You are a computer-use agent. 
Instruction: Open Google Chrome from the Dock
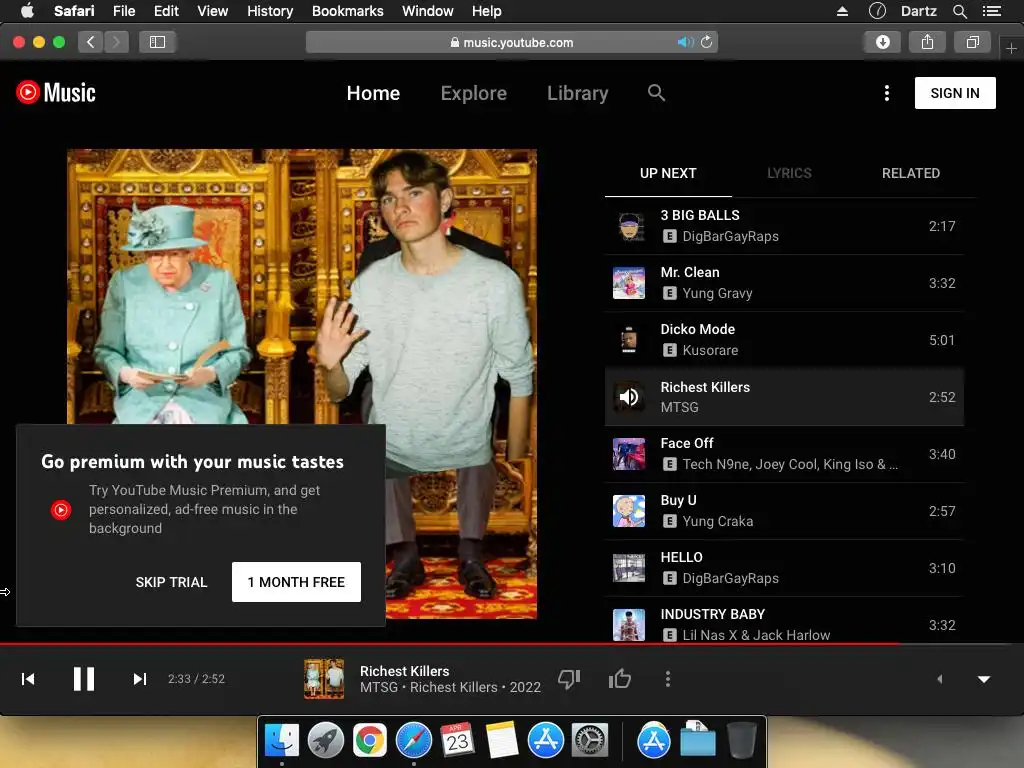(370, 740)
